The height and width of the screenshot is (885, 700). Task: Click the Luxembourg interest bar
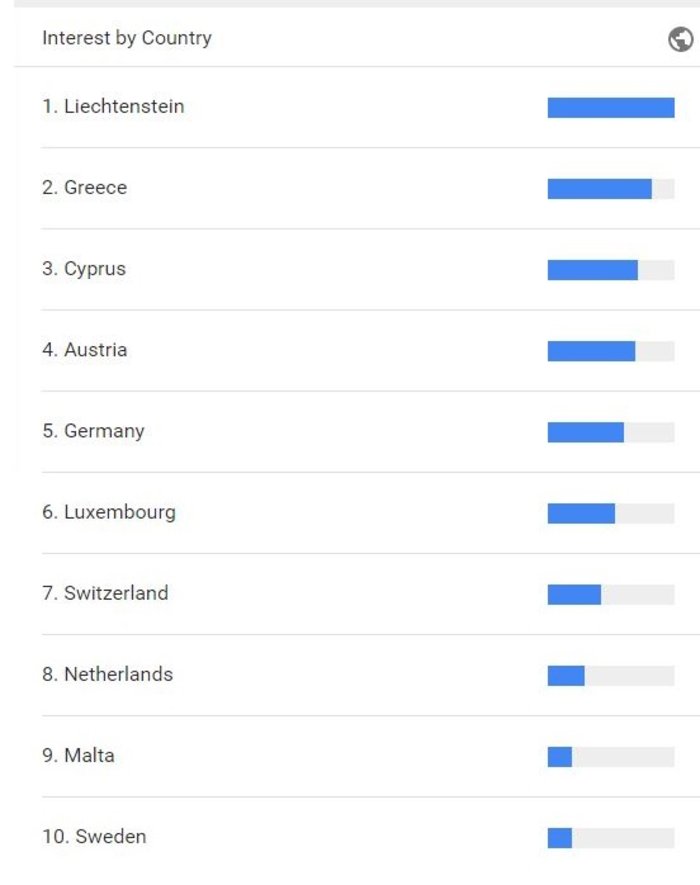coord(581,513)
